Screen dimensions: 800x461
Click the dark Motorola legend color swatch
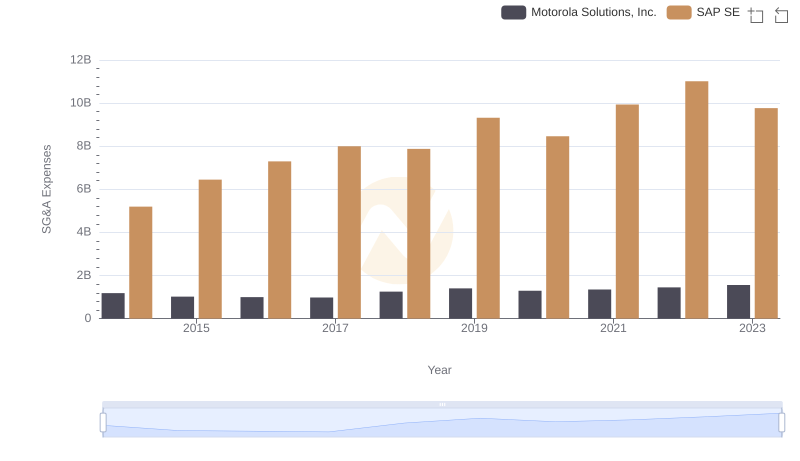pos(514,12)
